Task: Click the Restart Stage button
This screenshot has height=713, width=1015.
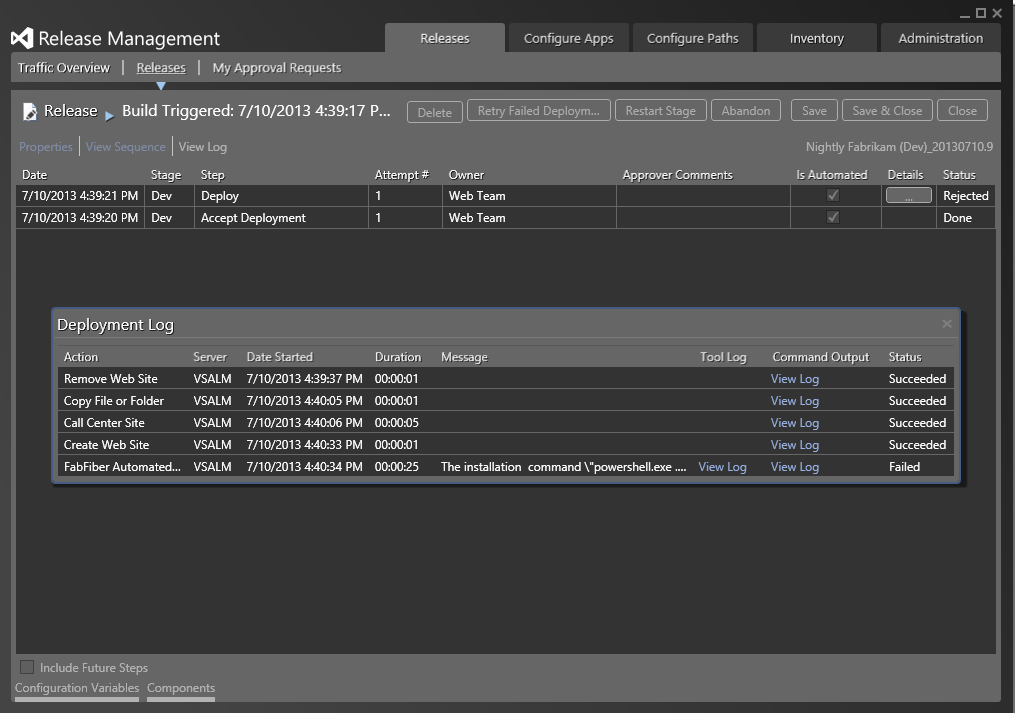Action: [660, 111]
